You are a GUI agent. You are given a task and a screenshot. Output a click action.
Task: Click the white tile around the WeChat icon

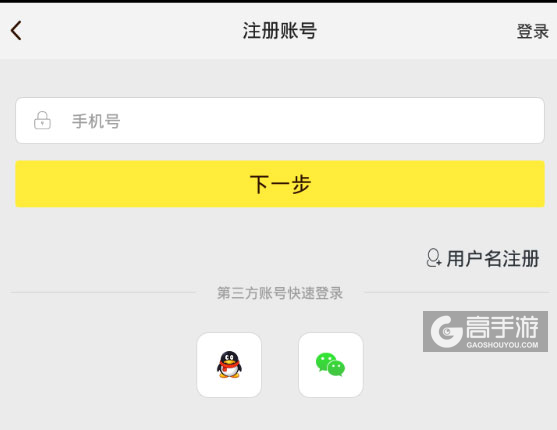[x=331, y=365]
